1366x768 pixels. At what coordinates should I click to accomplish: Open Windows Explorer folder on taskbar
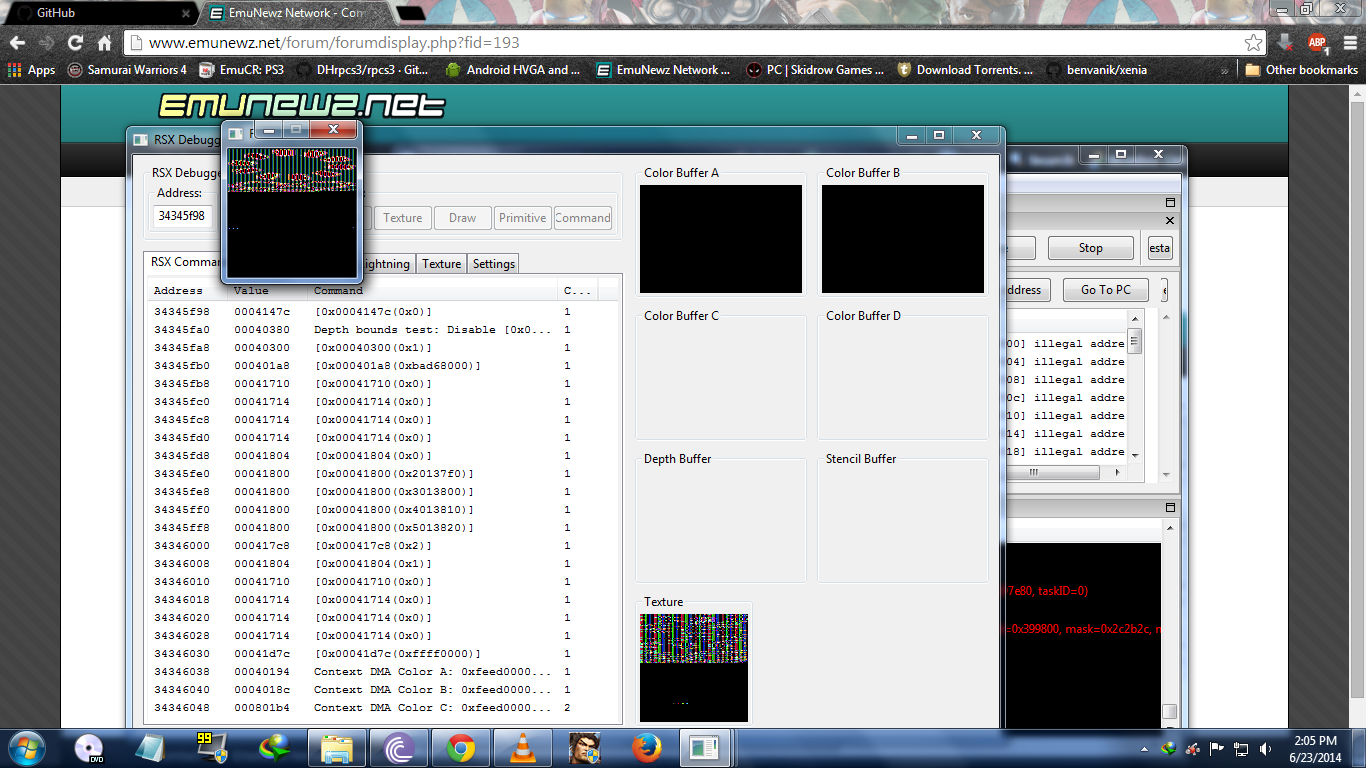(x=336, y=748)
